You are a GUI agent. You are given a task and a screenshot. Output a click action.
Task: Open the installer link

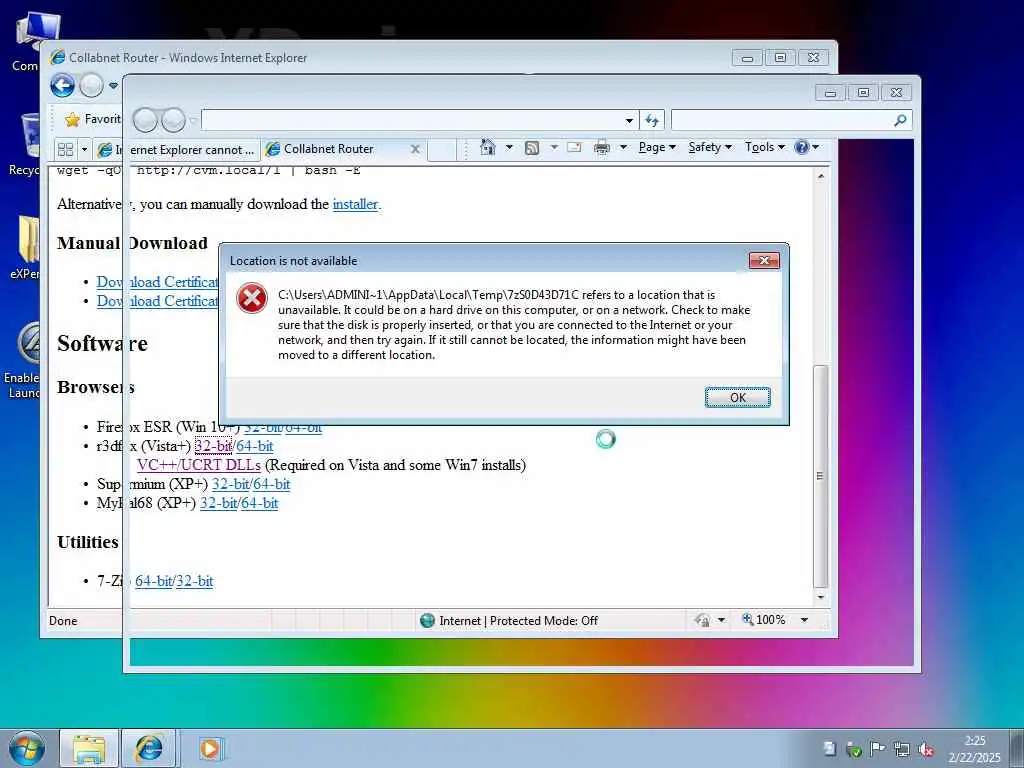point(357,204)
